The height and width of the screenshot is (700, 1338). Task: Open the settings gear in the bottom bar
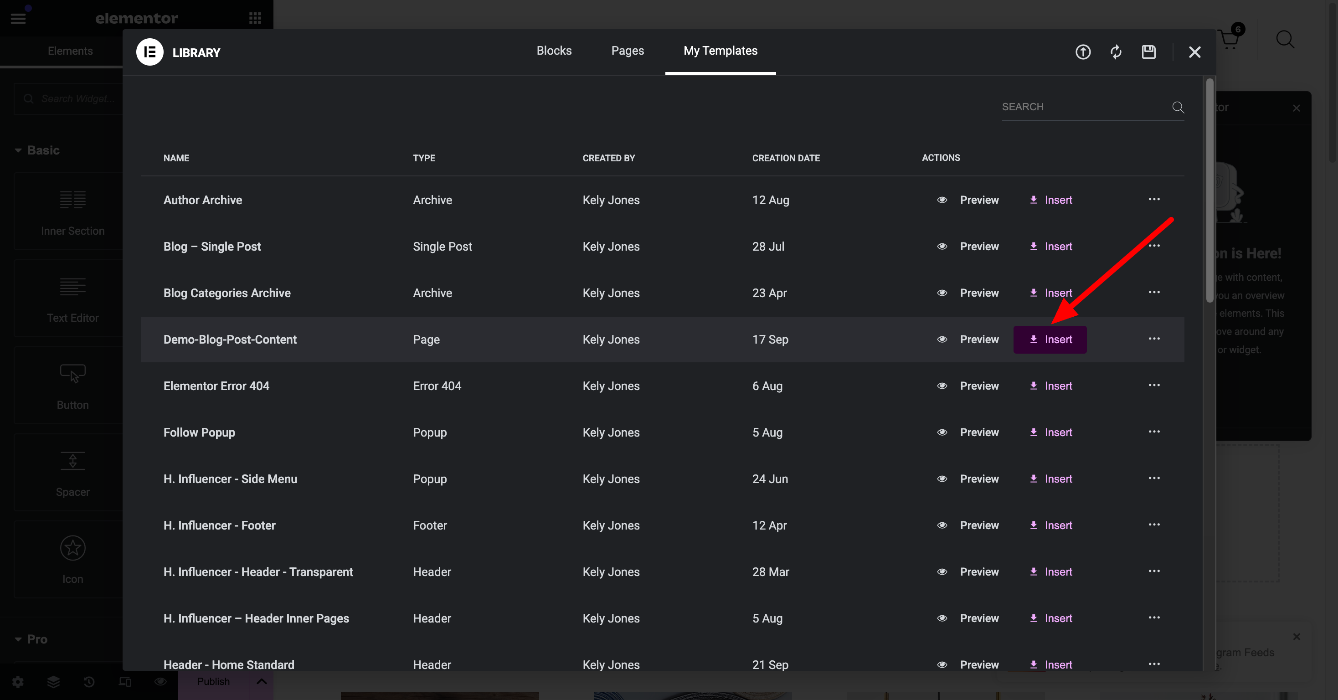pos(18,682)
